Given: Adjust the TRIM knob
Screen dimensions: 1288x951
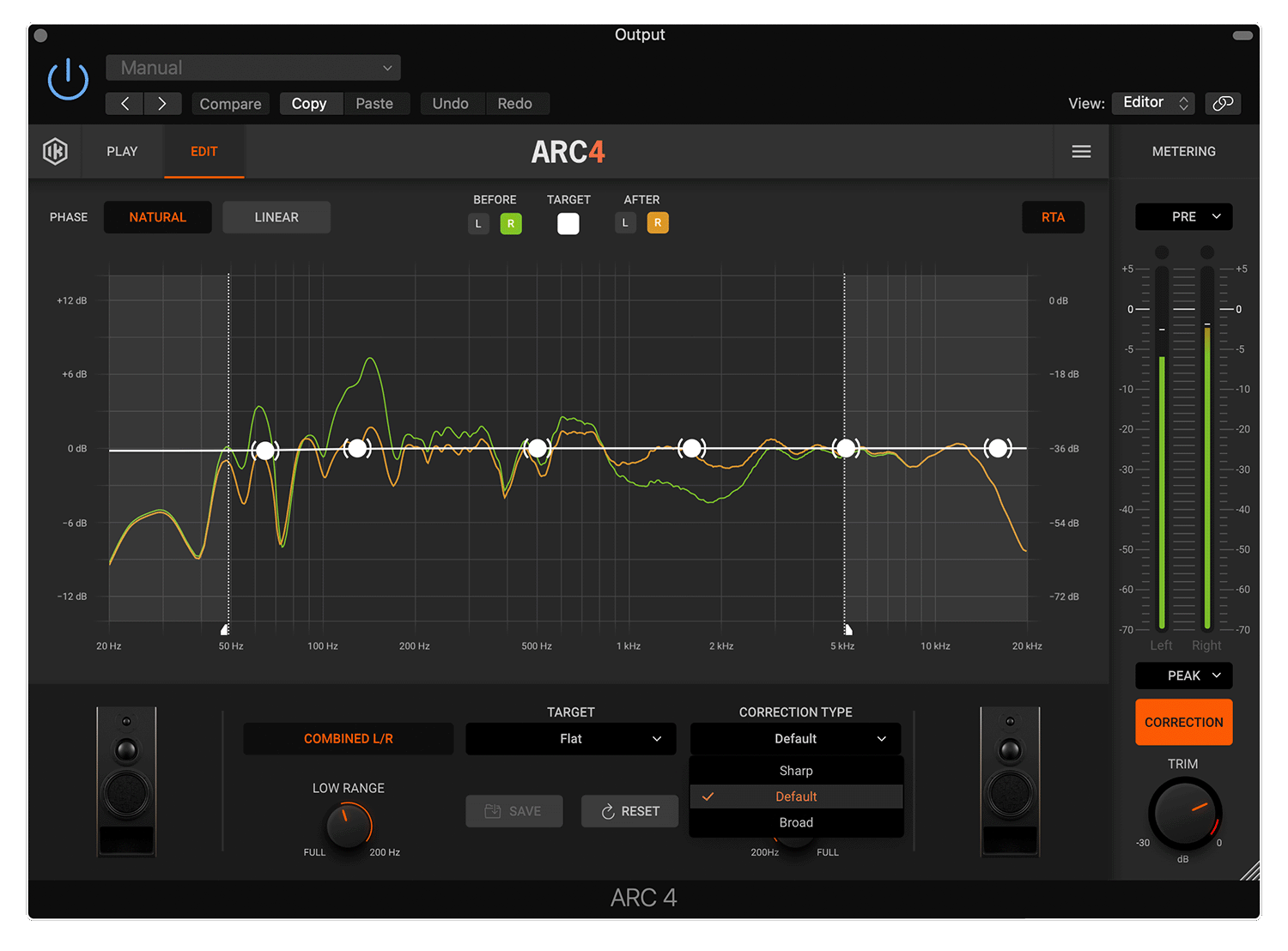Looking at the screenshot, I should click(x=1184, y=814).
